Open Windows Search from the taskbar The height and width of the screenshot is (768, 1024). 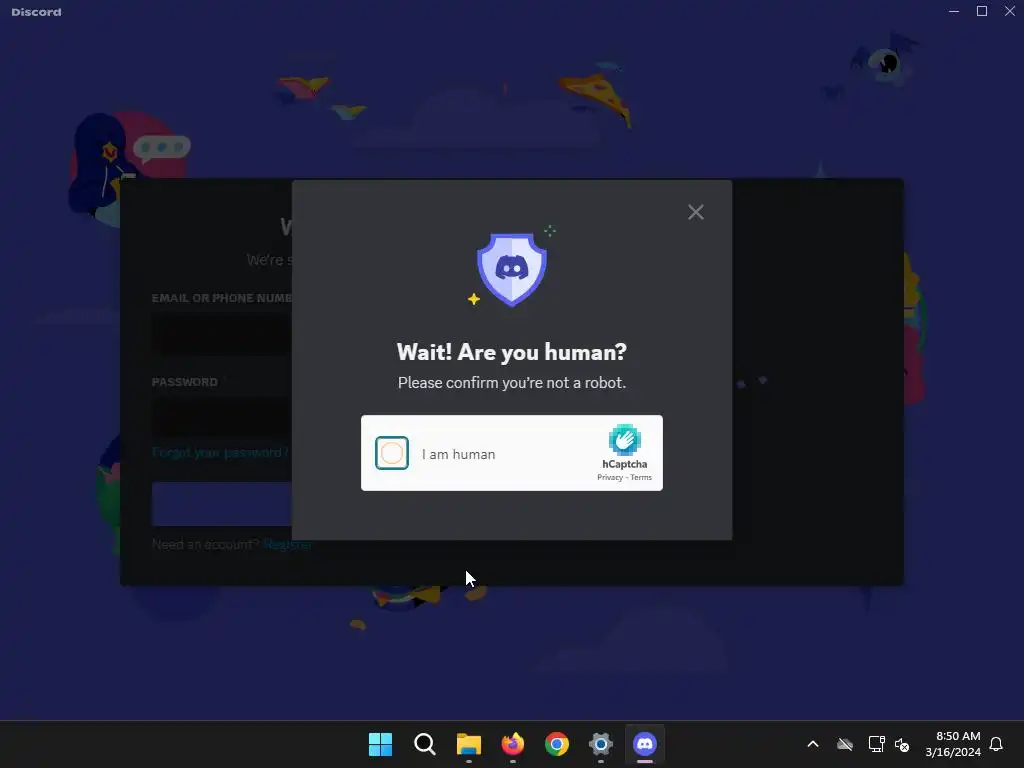point(424,744)
